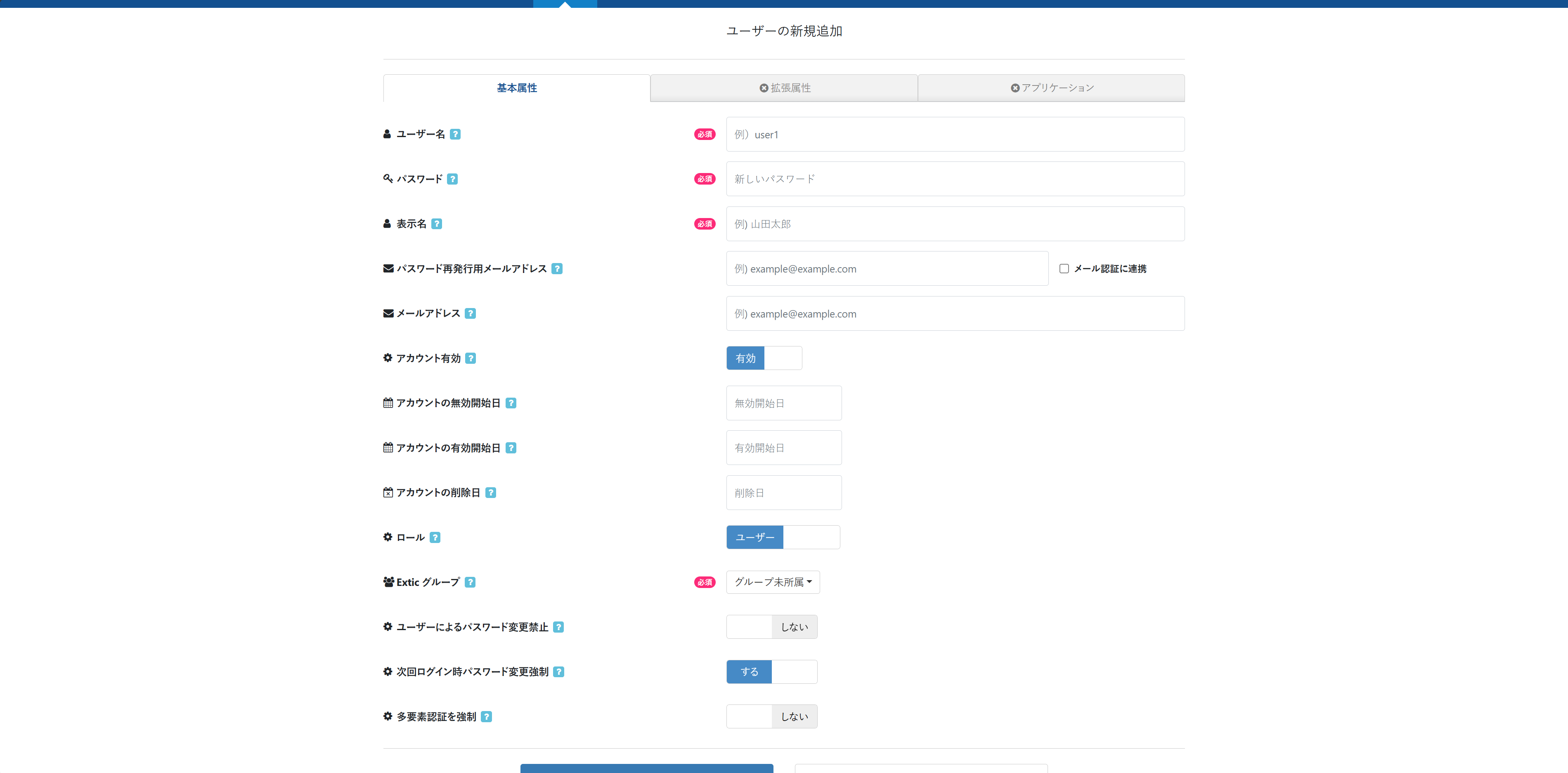1568x773 pixels.
Task: Open help for Extic グループ
Action: click(x=470, y=582)
